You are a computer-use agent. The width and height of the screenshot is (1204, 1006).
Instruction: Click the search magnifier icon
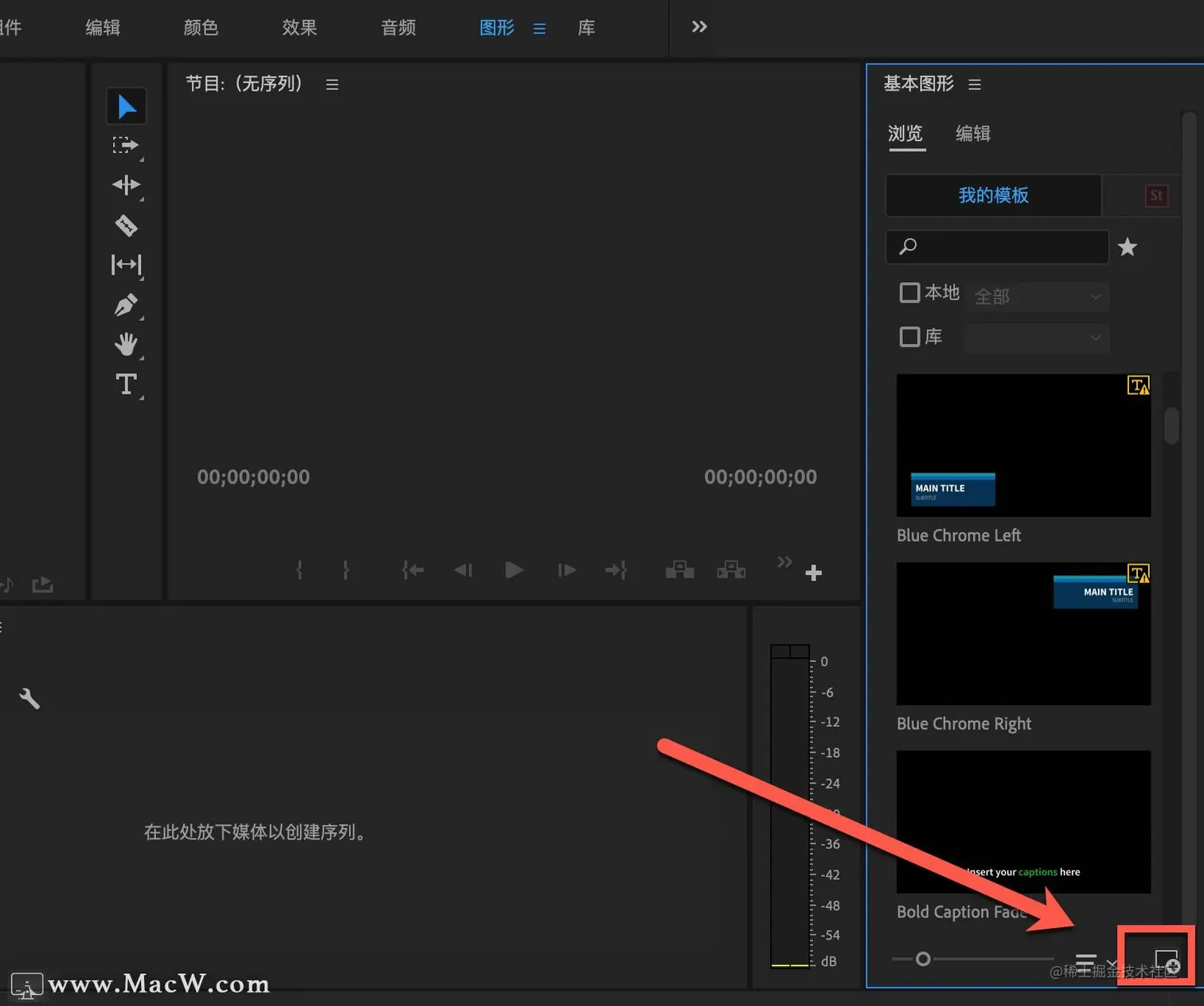[908, 246]
